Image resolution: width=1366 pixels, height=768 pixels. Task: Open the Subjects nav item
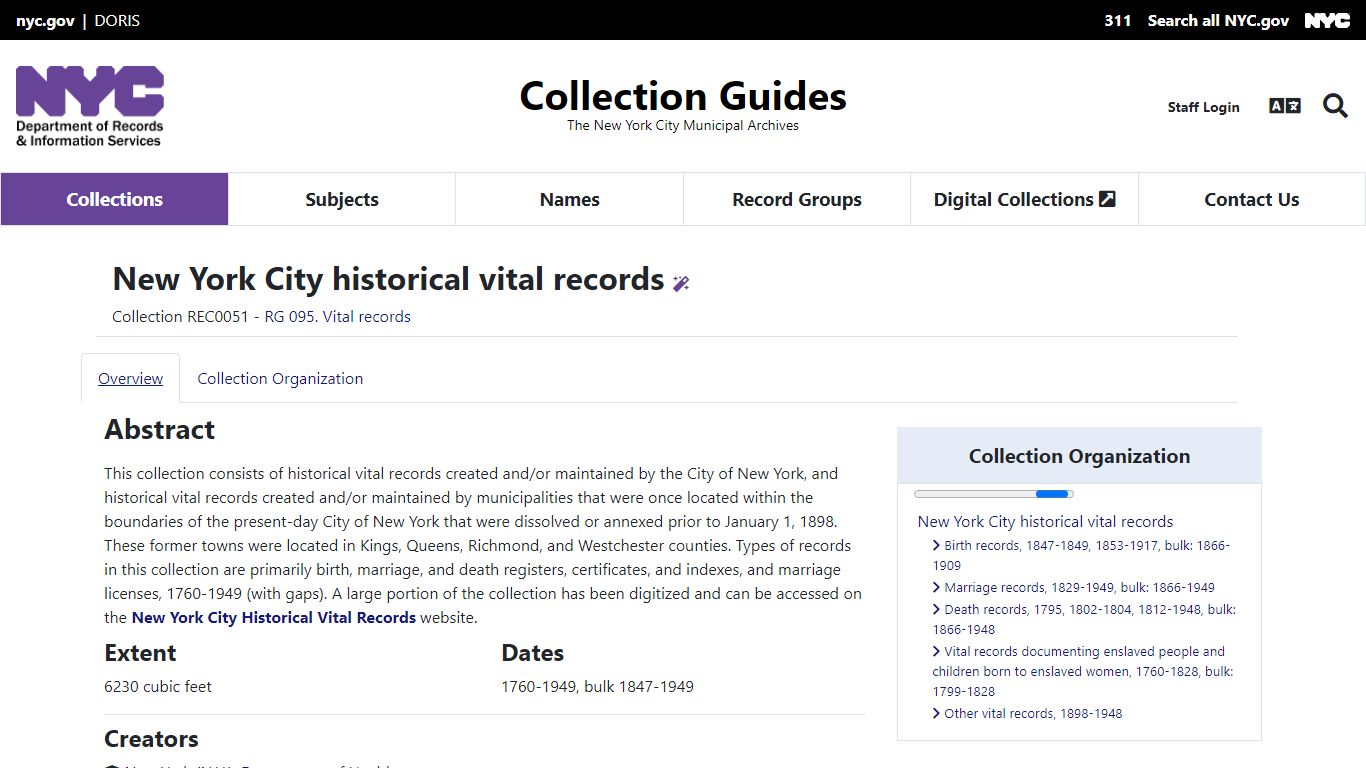pyautogui.click(x=342, y=199)
